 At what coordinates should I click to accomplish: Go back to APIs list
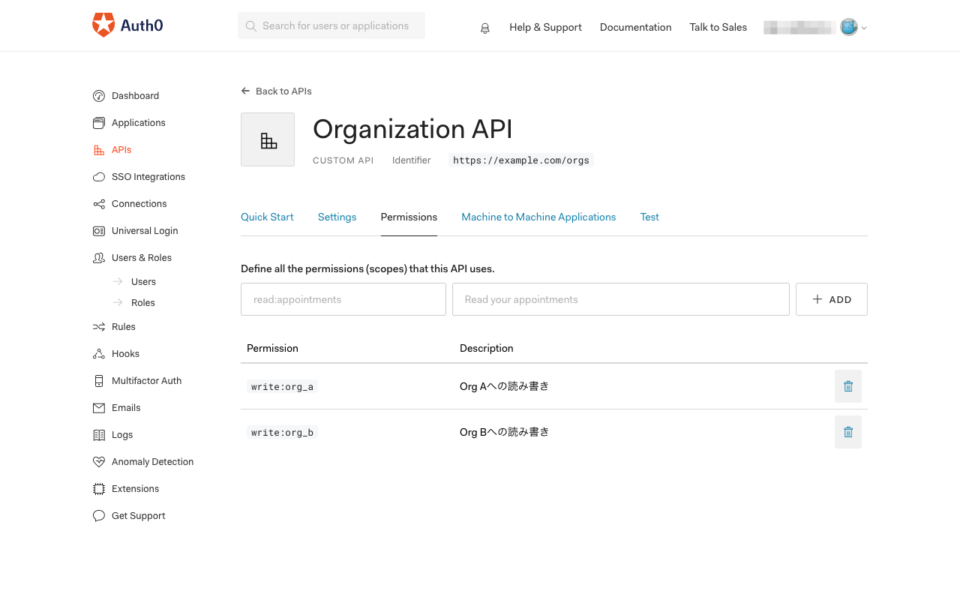click(276, 90)
